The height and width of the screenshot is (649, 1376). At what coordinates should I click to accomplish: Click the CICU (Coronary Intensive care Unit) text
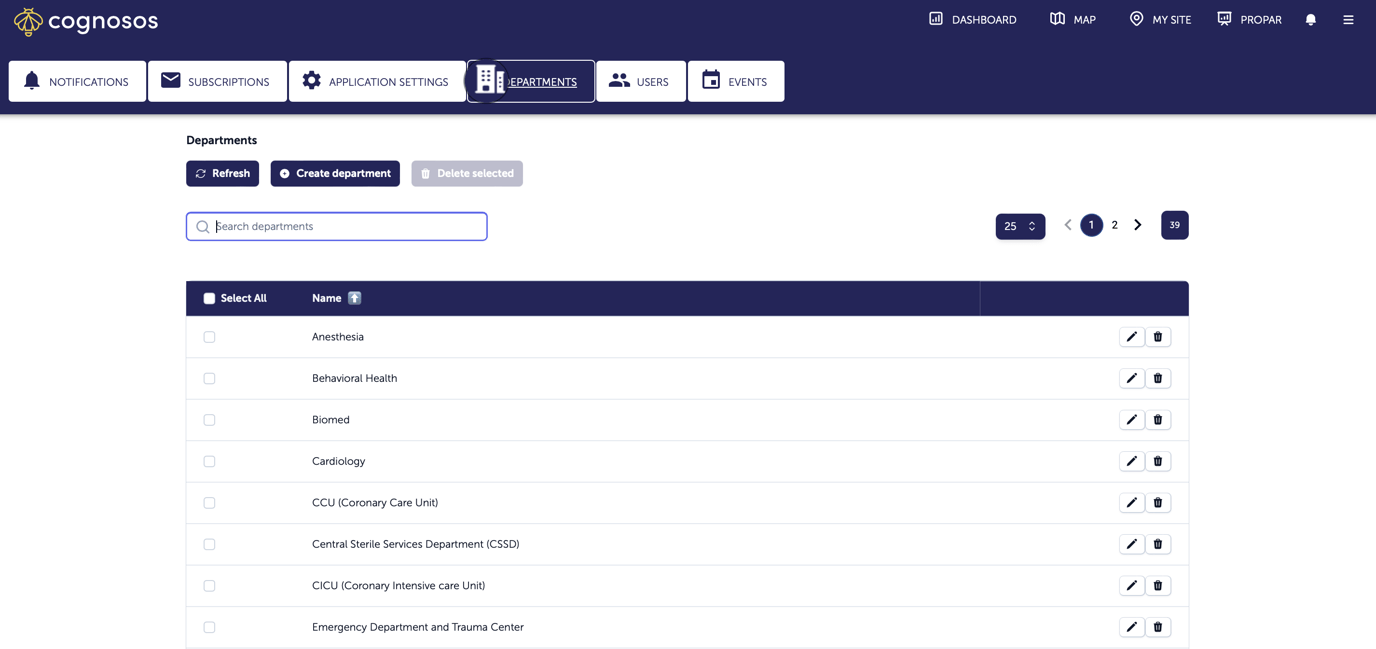pyautogui.click(x=399, y=586)
